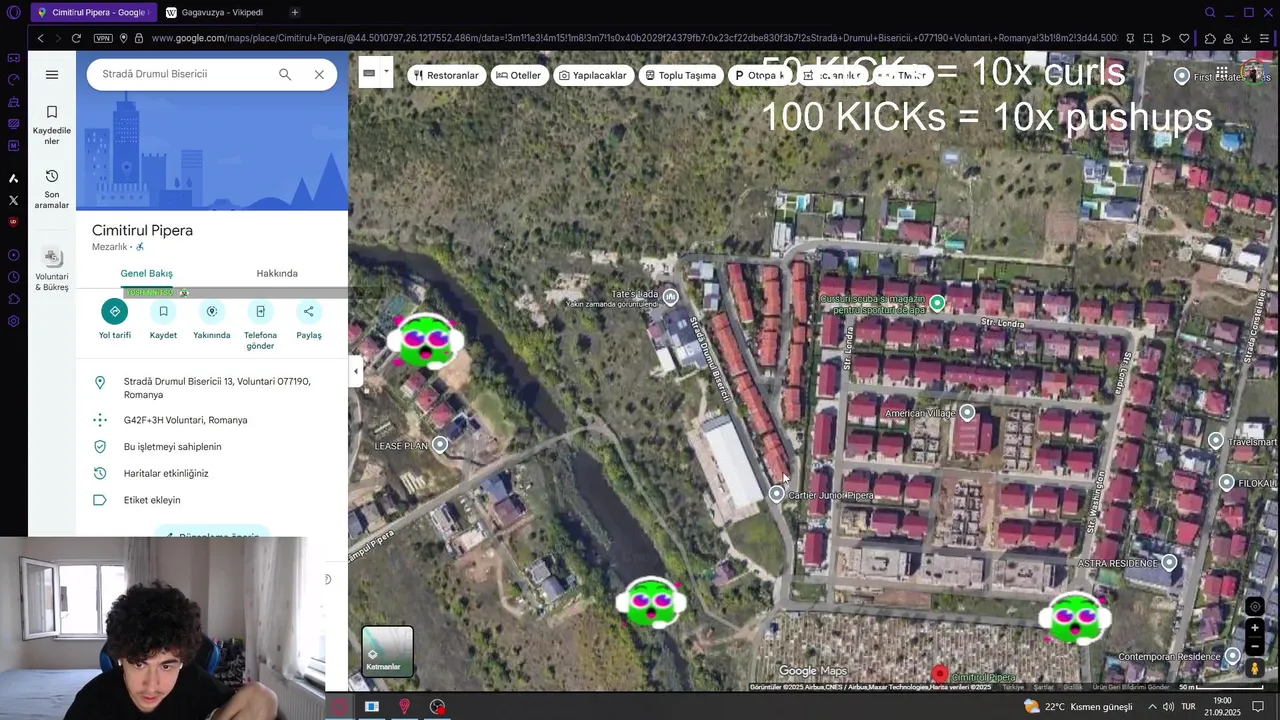Screen dimensions: 1280x720
Task: Select the Oteller filter chip
Action: click(x=518, y=75)
